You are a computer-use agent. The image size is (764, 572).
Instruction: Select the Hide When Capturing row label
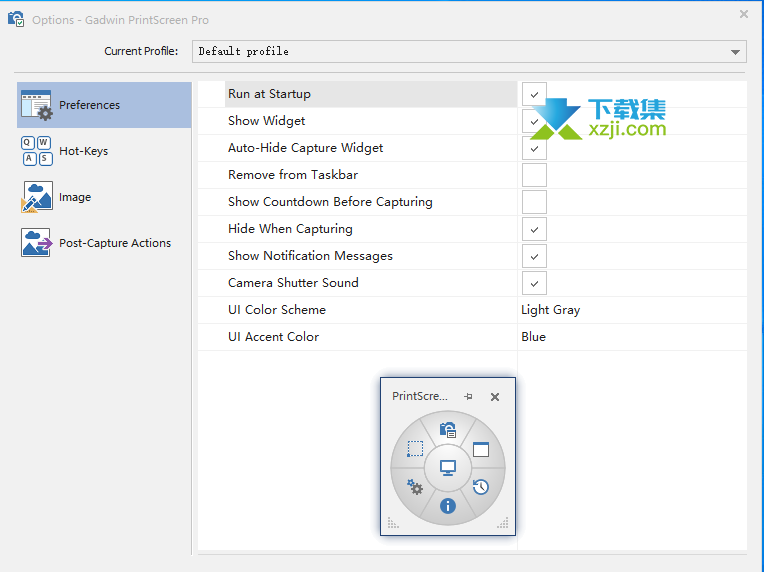click(290, 229)
